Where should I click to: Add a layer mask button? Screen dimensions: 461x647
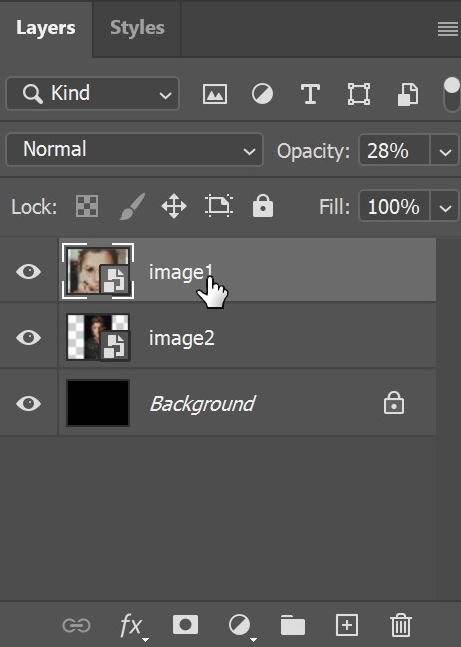coord(185,624)
